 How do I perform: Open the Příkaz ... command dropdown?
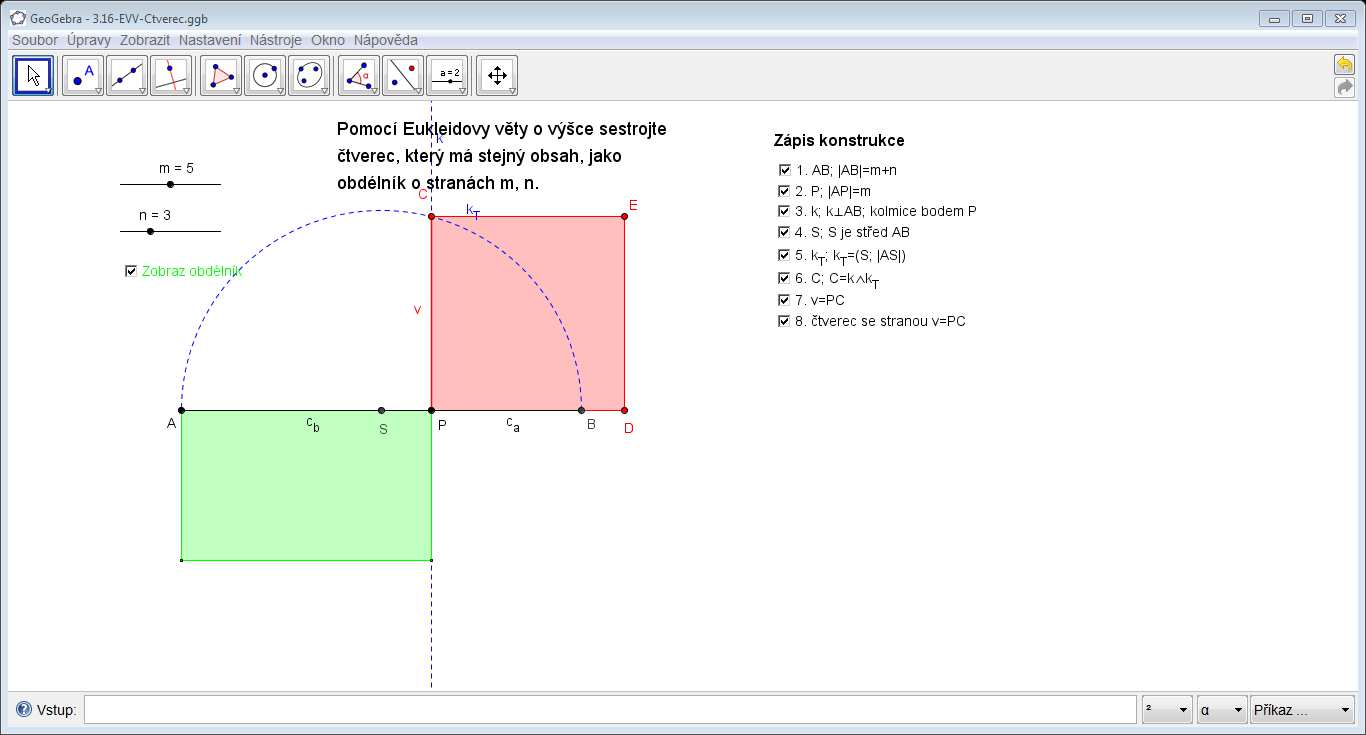(x=1302, y=710)
